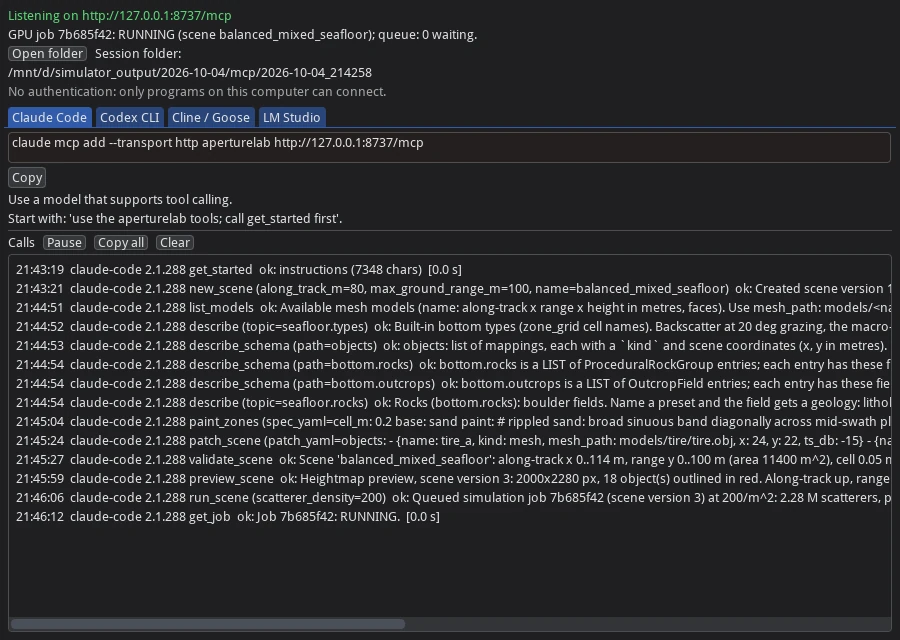Select the patch_scene tire_a log entry

(x=453, y=440)
